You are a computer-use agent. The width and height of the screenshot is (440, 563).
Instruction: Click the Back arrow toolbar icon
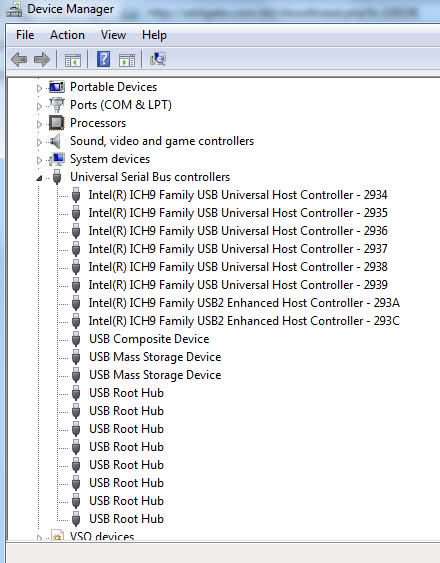click(19, 59)
